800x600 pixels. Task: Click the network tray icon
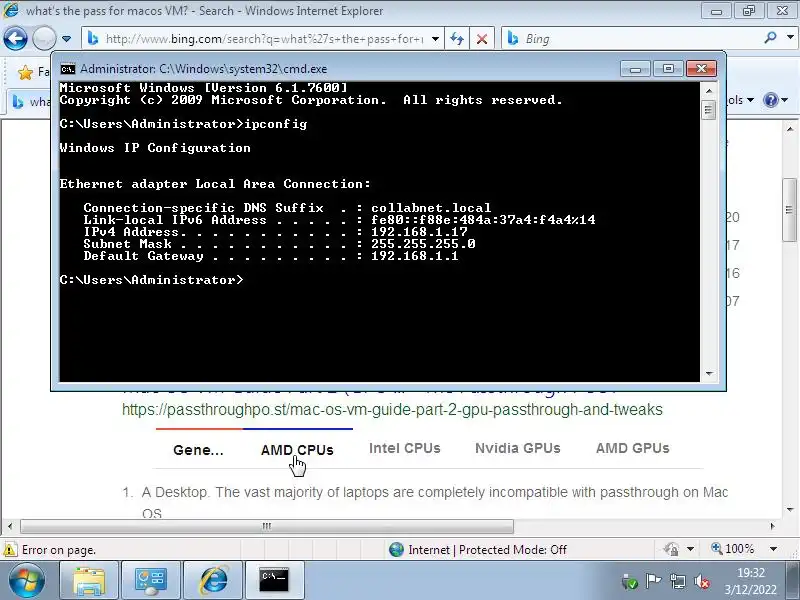click(678, 581)
